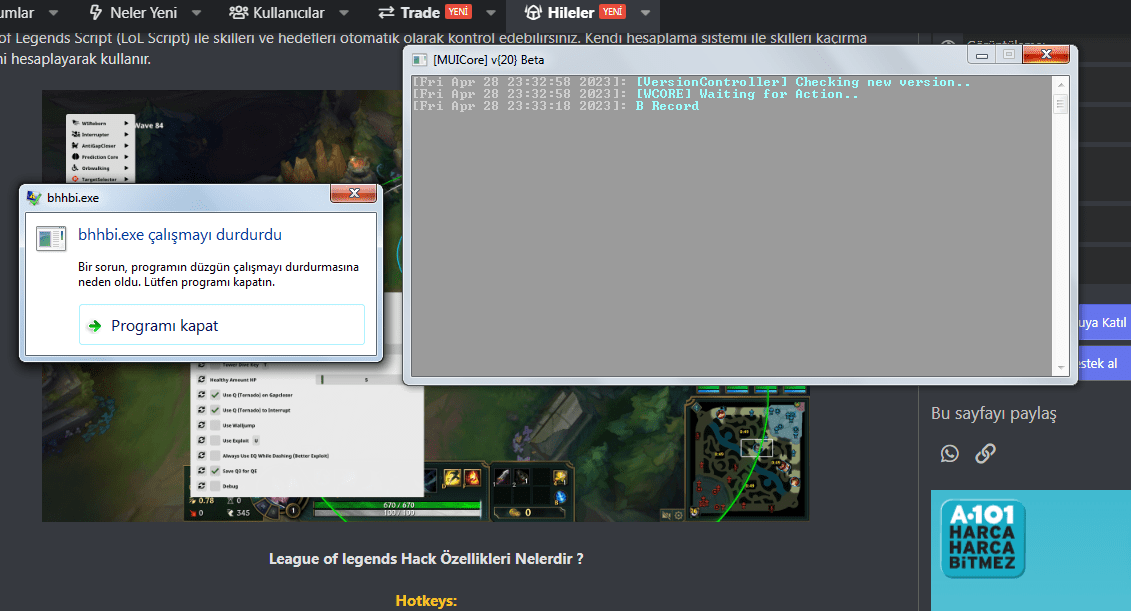Viewport: 1131px width, 611px height.
Task: Click the yellow 'Hotkeys:' text
Action: 426,600
